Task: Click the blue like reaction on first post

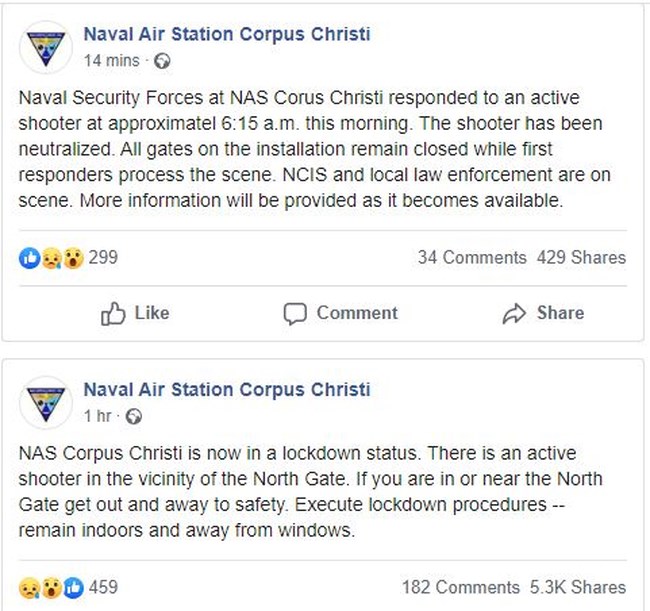Action: coord(29,258)
